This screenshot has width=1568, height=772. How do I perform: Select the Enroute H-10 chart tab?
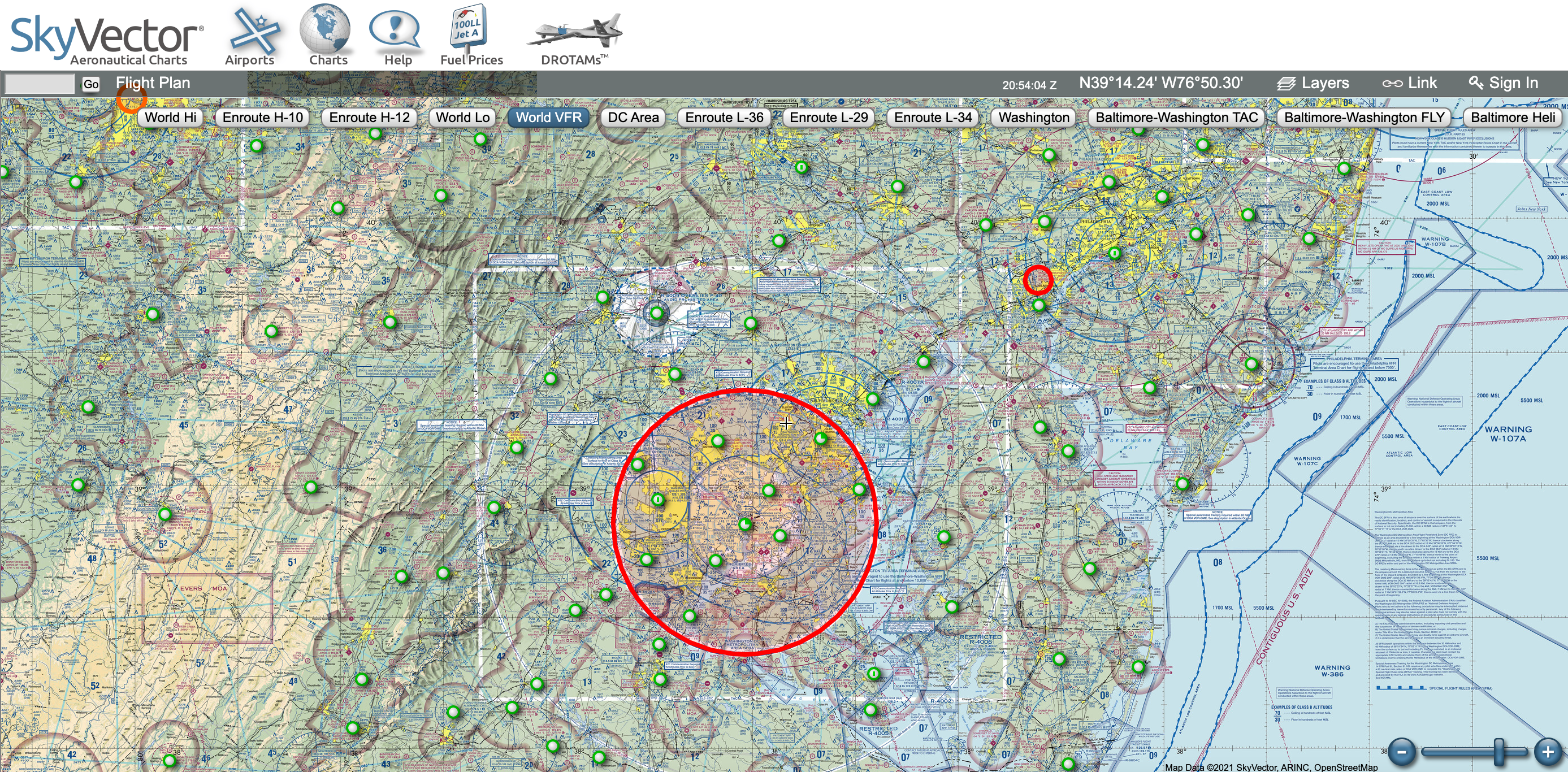(262, 118)
